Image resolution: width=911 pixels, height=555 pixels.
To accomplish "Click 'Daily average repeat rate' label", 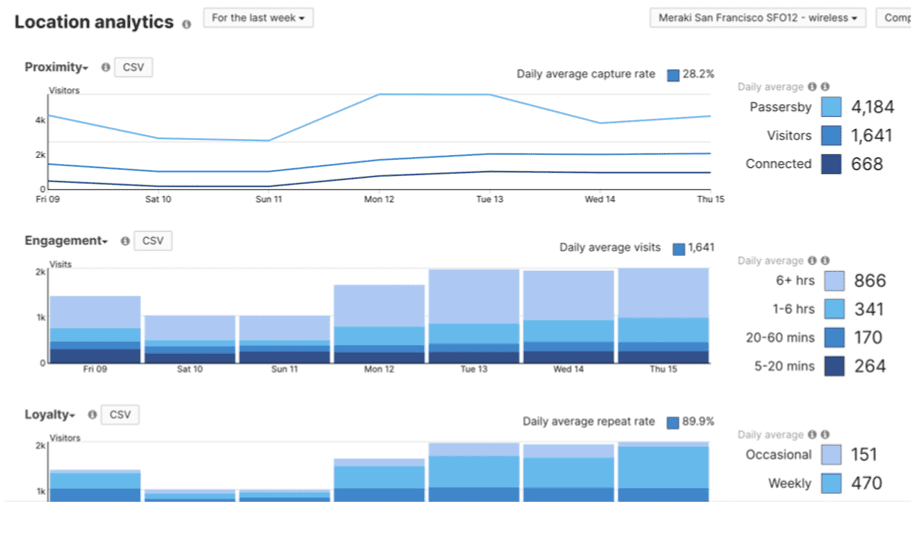I will [589, 422].
